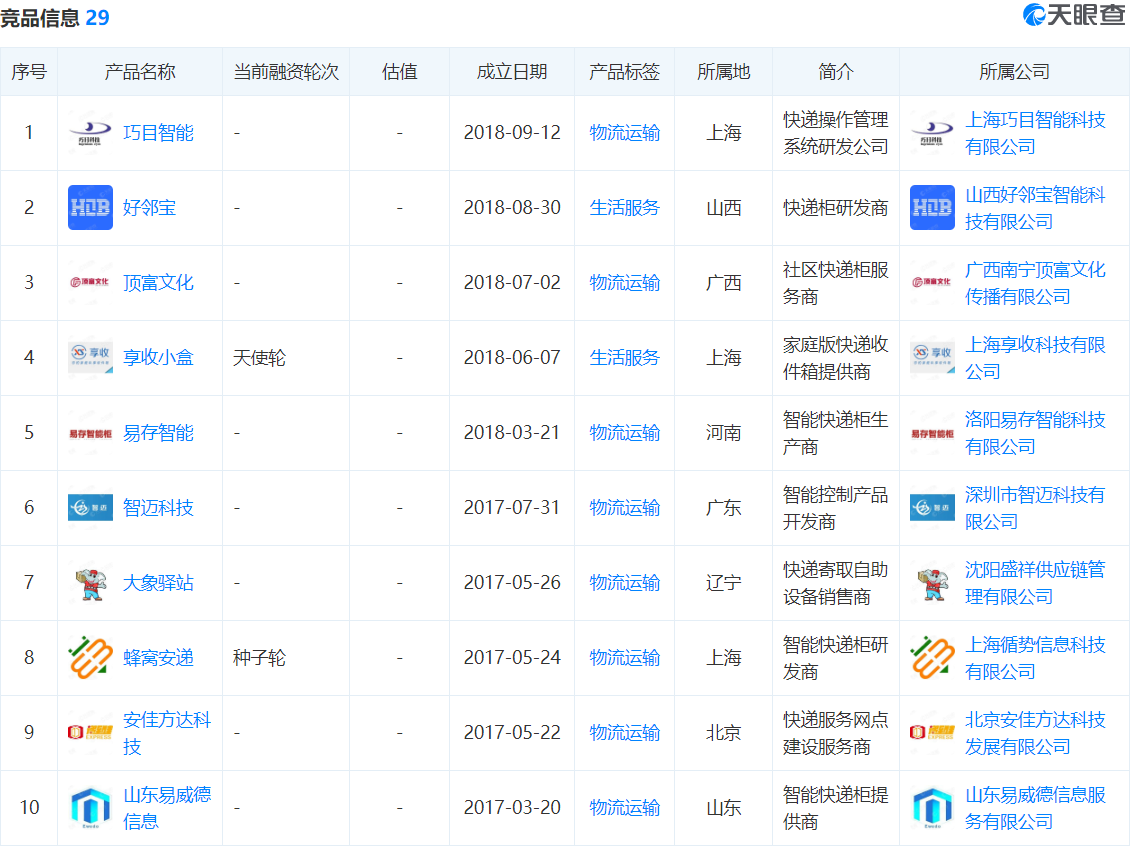Click the 成立日期 column header
The height and width of the screenshot is (846, 1130).
point(512,72)
